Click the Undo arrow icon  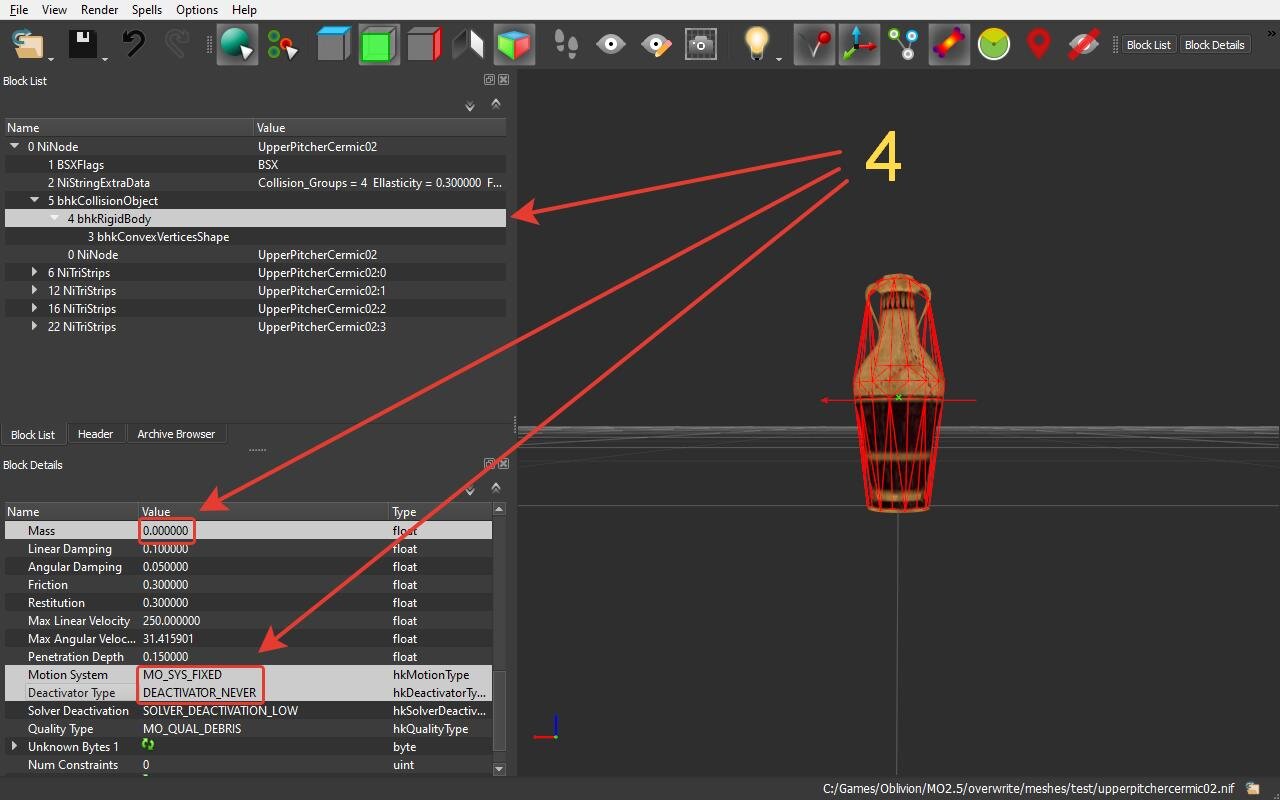(134, 45)
